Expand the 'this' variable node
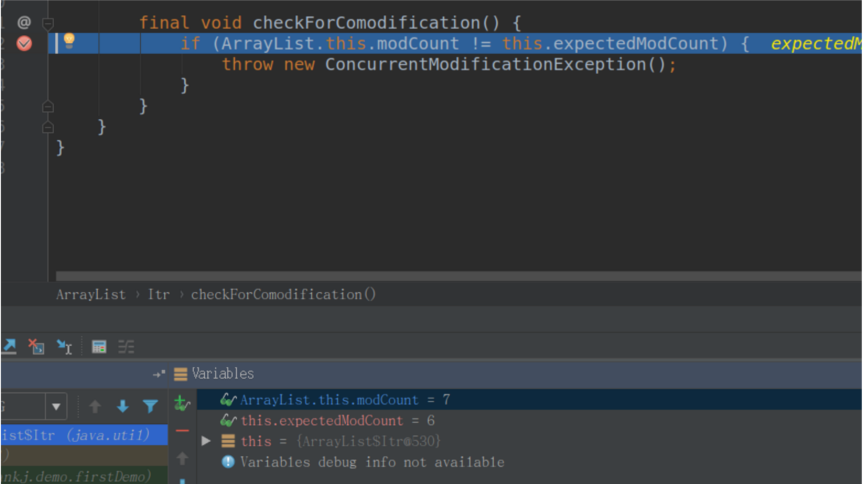Screen dimensions: 863x484 [x=206, y=441]
